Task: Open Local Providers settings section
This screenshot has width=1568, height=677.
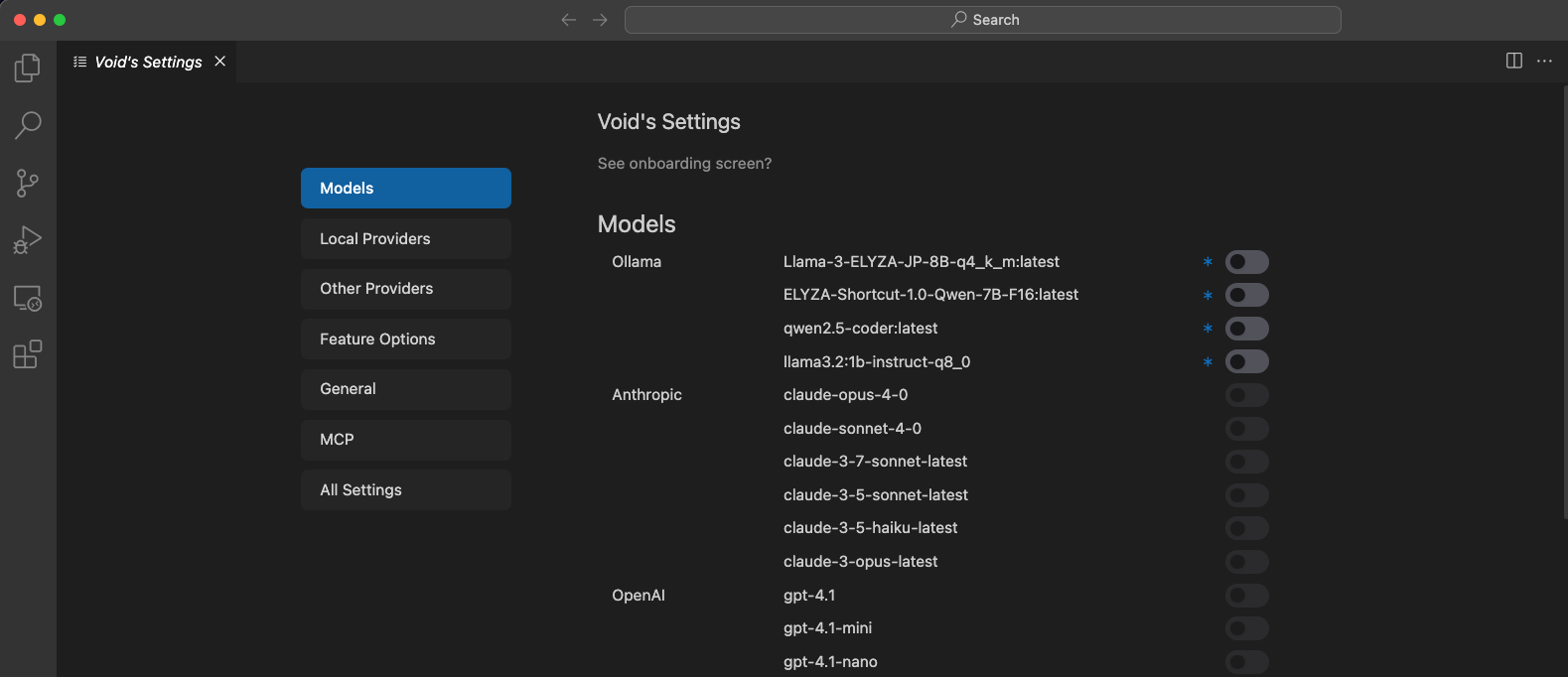Action: pyautogui.click(x=406, y=239)
